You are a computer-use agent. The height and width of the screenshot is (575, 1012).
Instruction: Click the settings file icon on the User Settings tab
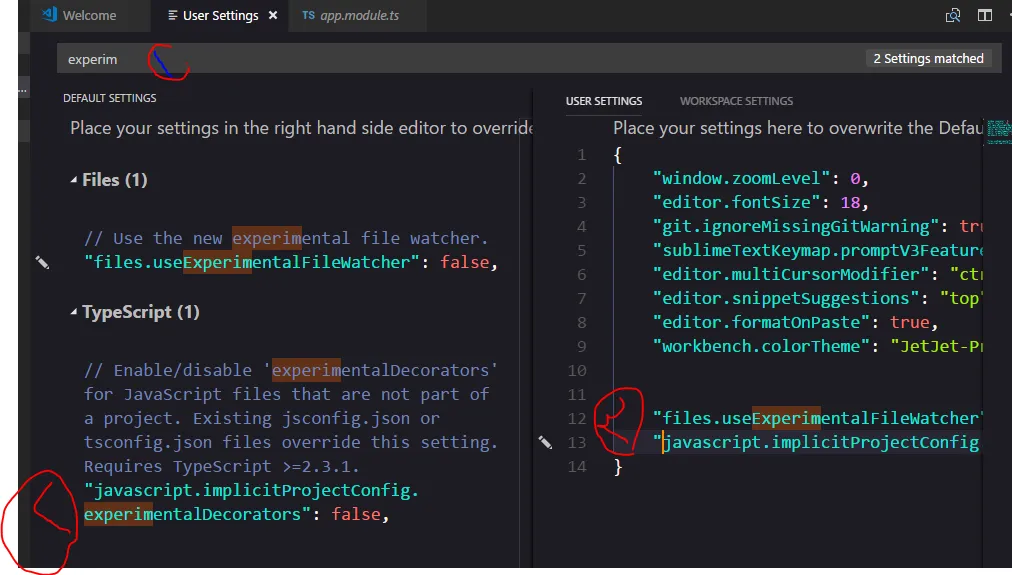(x=172, y=15)
